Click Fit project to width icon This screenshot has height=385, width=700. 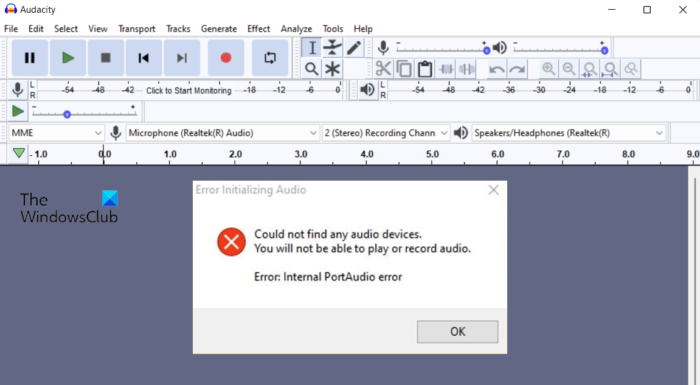tap(610, 69)
